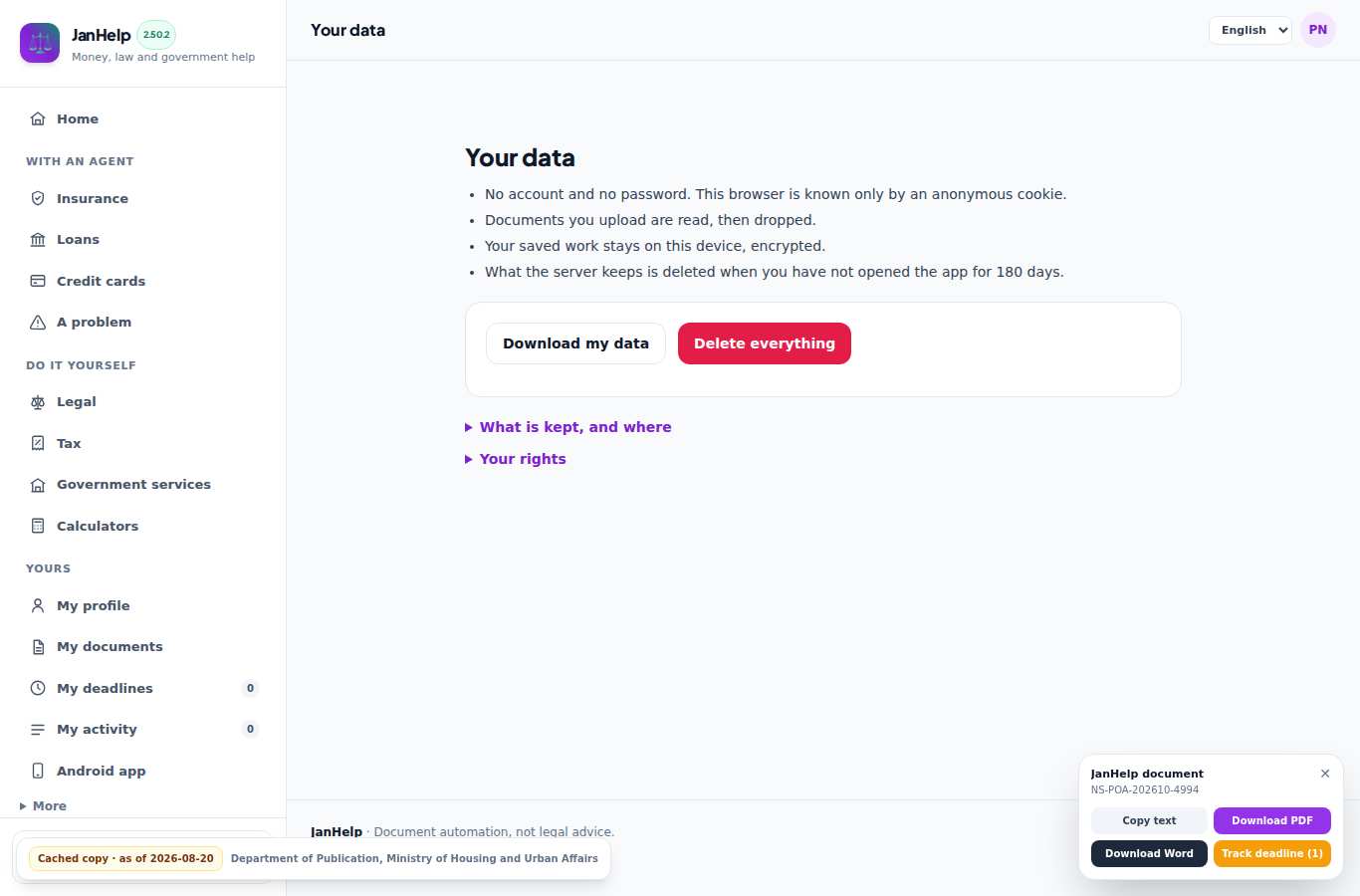
Task: Open the Android app phone icon
Action: click(38, 771)
